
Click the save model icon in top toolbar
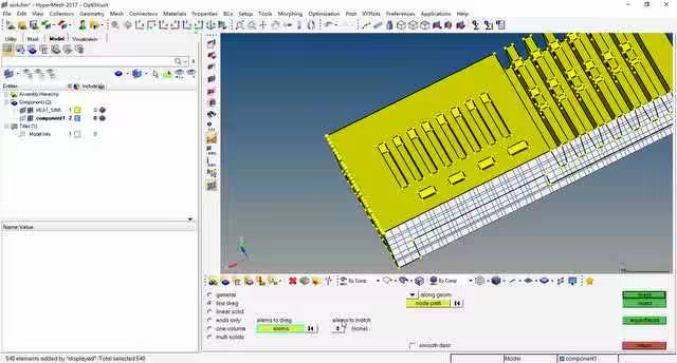(34, 25)
